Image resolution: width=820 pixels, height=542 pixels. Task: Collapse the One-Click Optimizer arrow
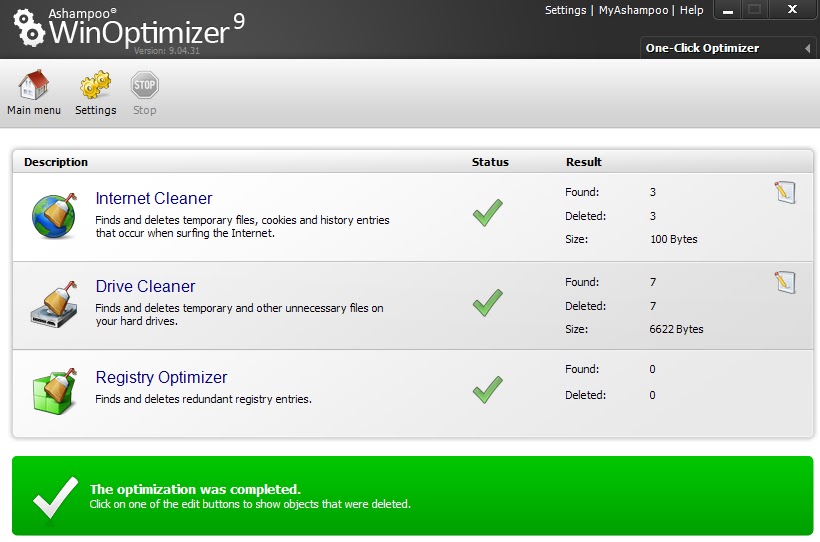(x=807, y=48)
